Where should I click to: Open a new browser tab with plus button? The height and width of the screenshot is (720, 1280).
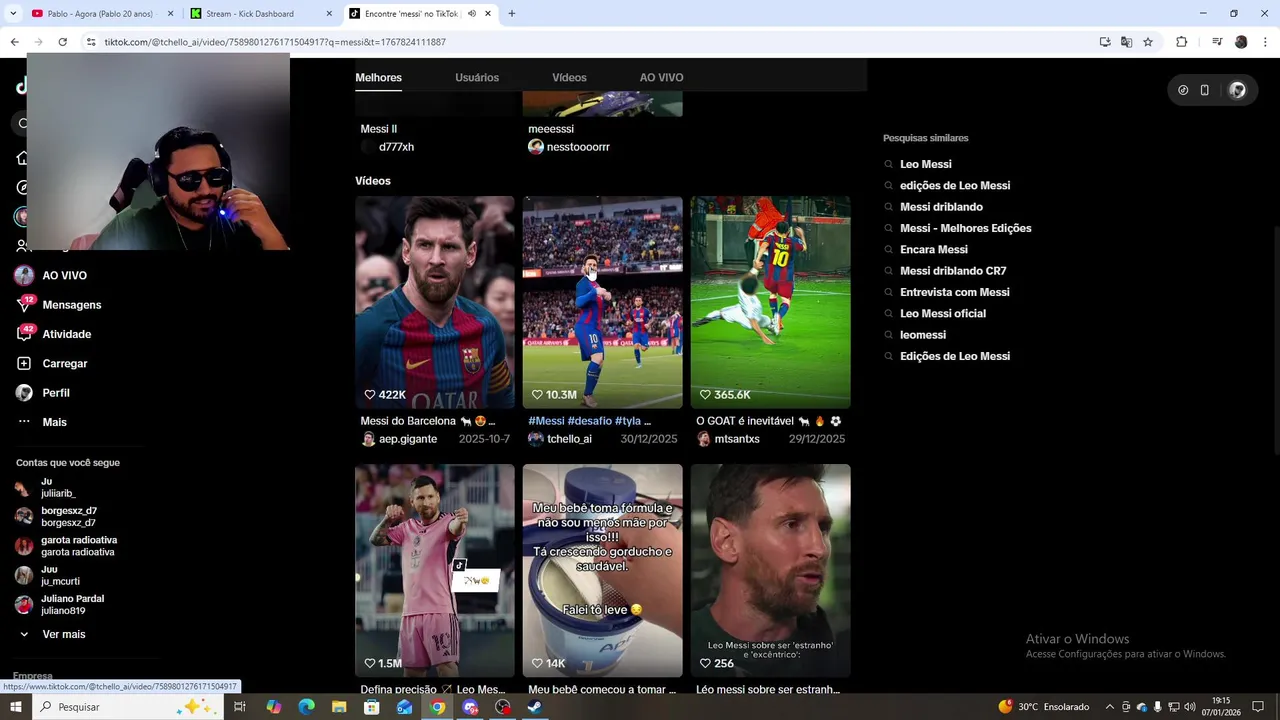(x=511, y=14)
